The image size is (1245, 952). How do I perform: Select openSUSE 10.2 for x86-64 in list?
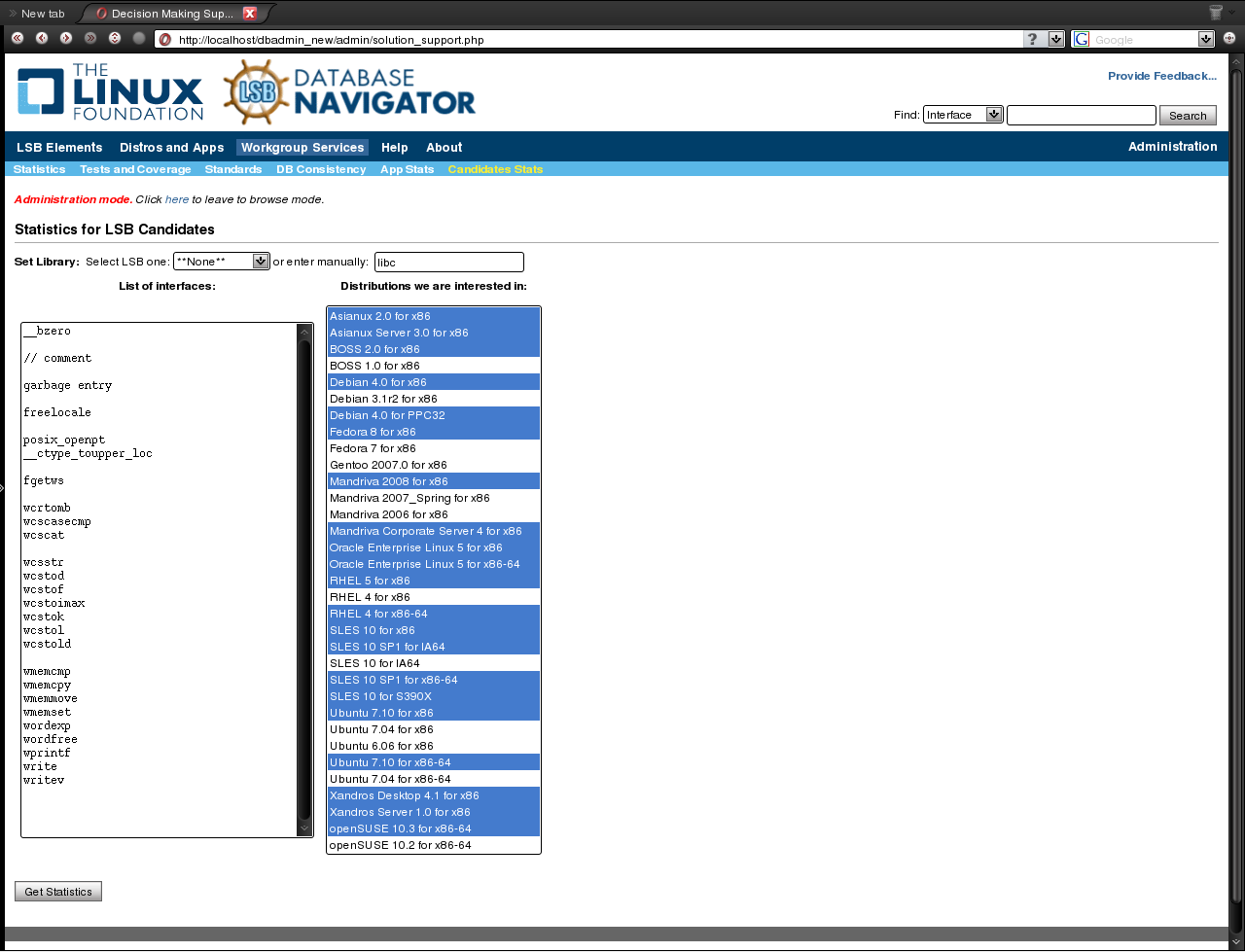tap(434, 845)
